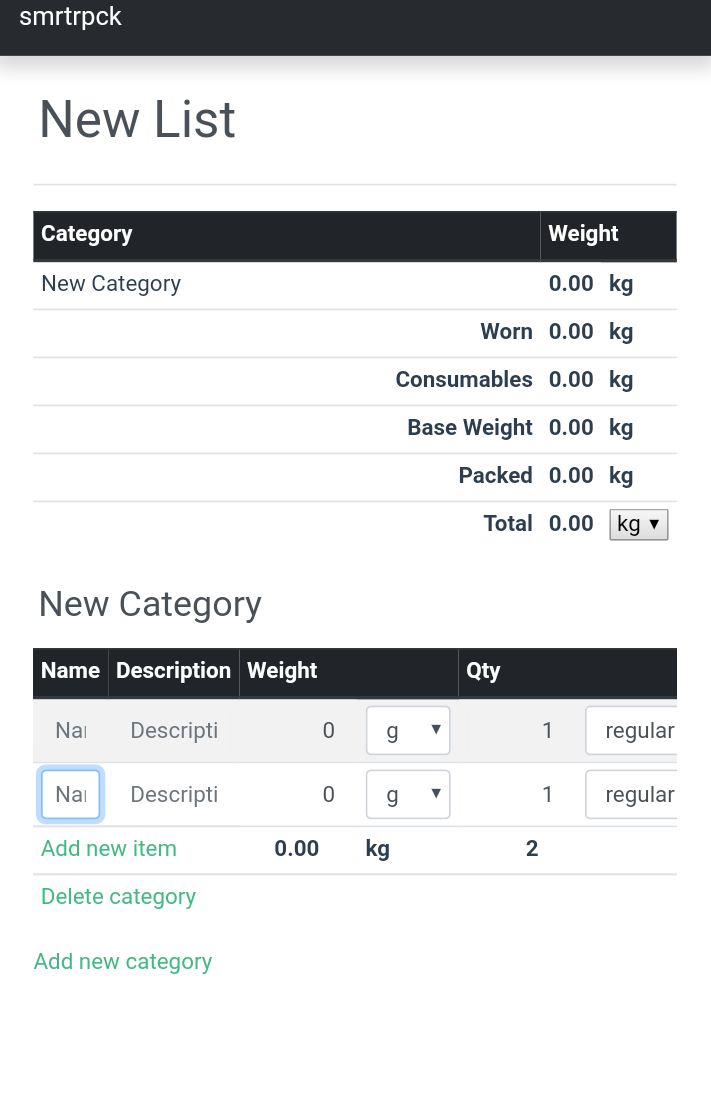Click second item's Description field
The height and width of the screenshot is (1114, 711).
tap(174, 794)
